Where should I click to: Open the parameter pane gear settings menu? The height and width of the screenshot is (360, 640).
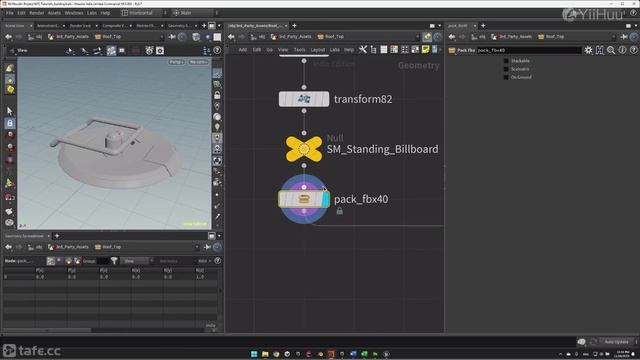click(588, 50)
